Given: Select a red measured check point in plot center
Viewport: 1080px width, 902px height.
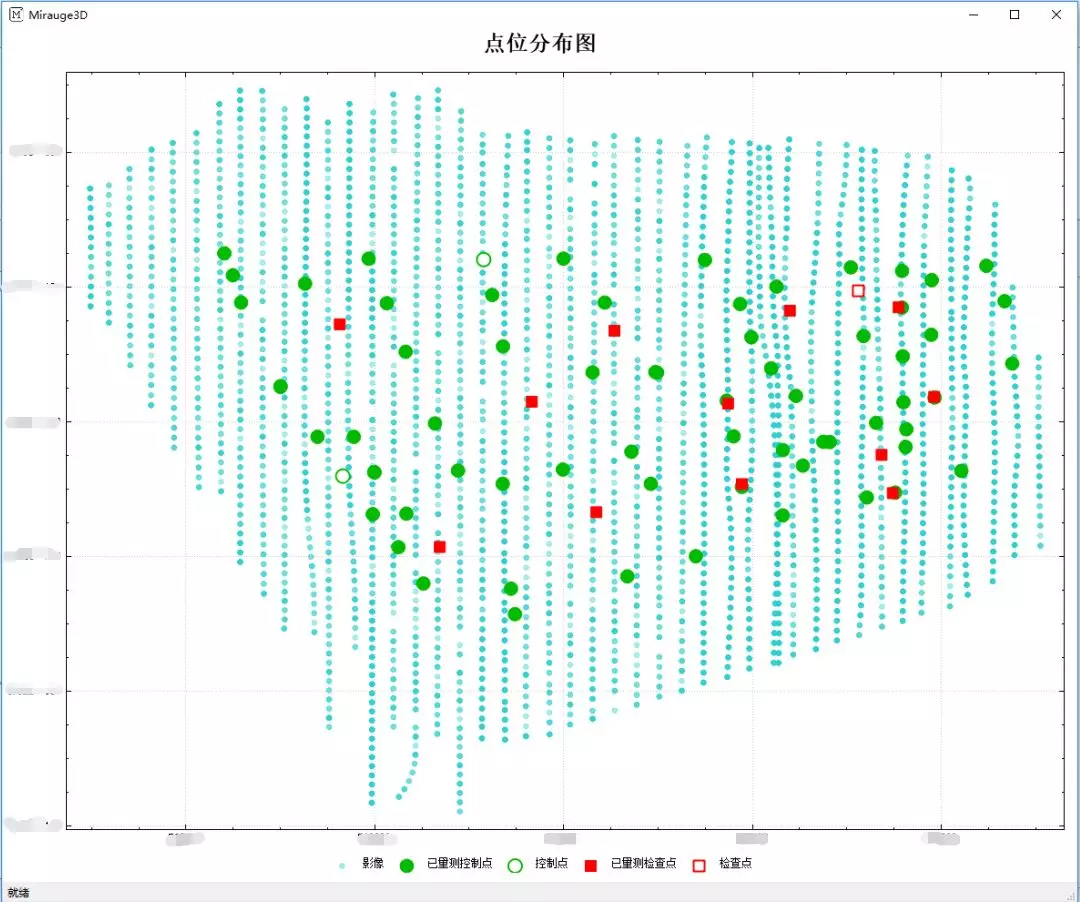Looking at the screenshot, I should point(531,402).
